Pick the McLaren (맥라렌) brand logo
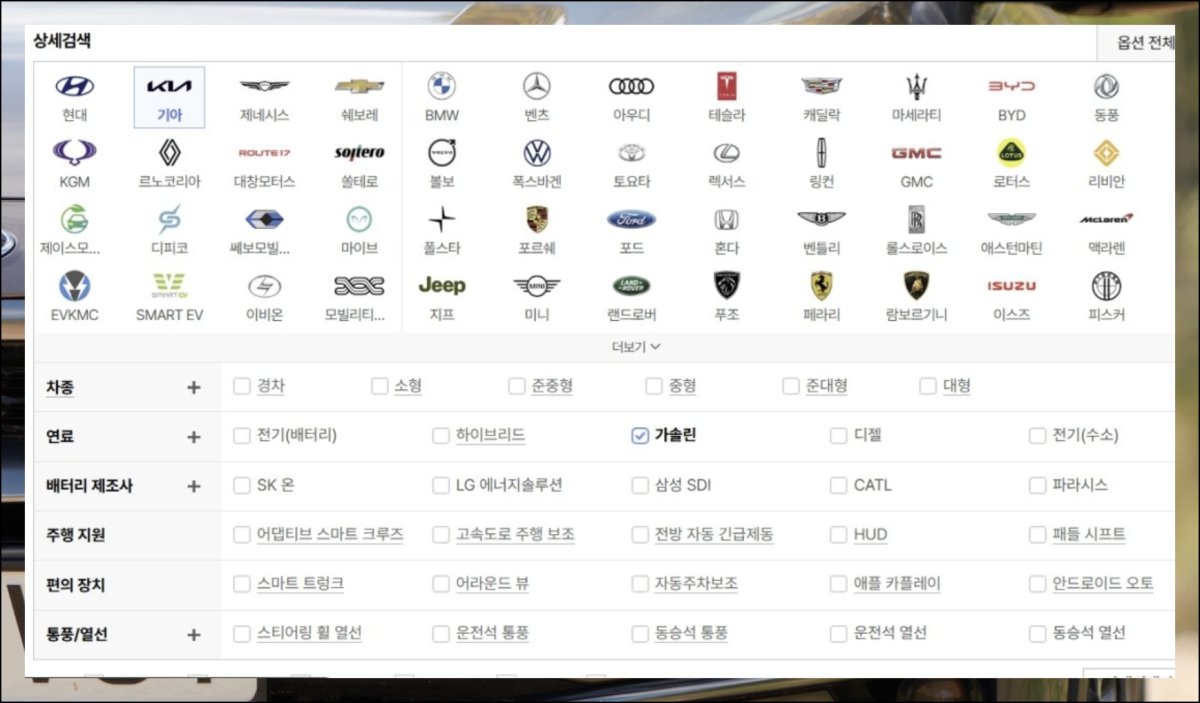This screenshot has width=1200, height=703. tap(1106, 219)
